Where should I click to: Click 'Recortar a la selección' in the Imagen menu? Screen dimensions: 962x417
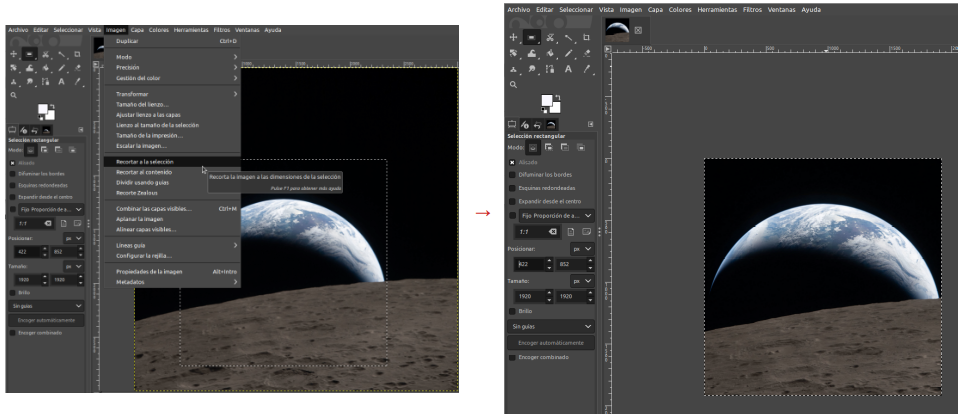[x=143, y=161]
